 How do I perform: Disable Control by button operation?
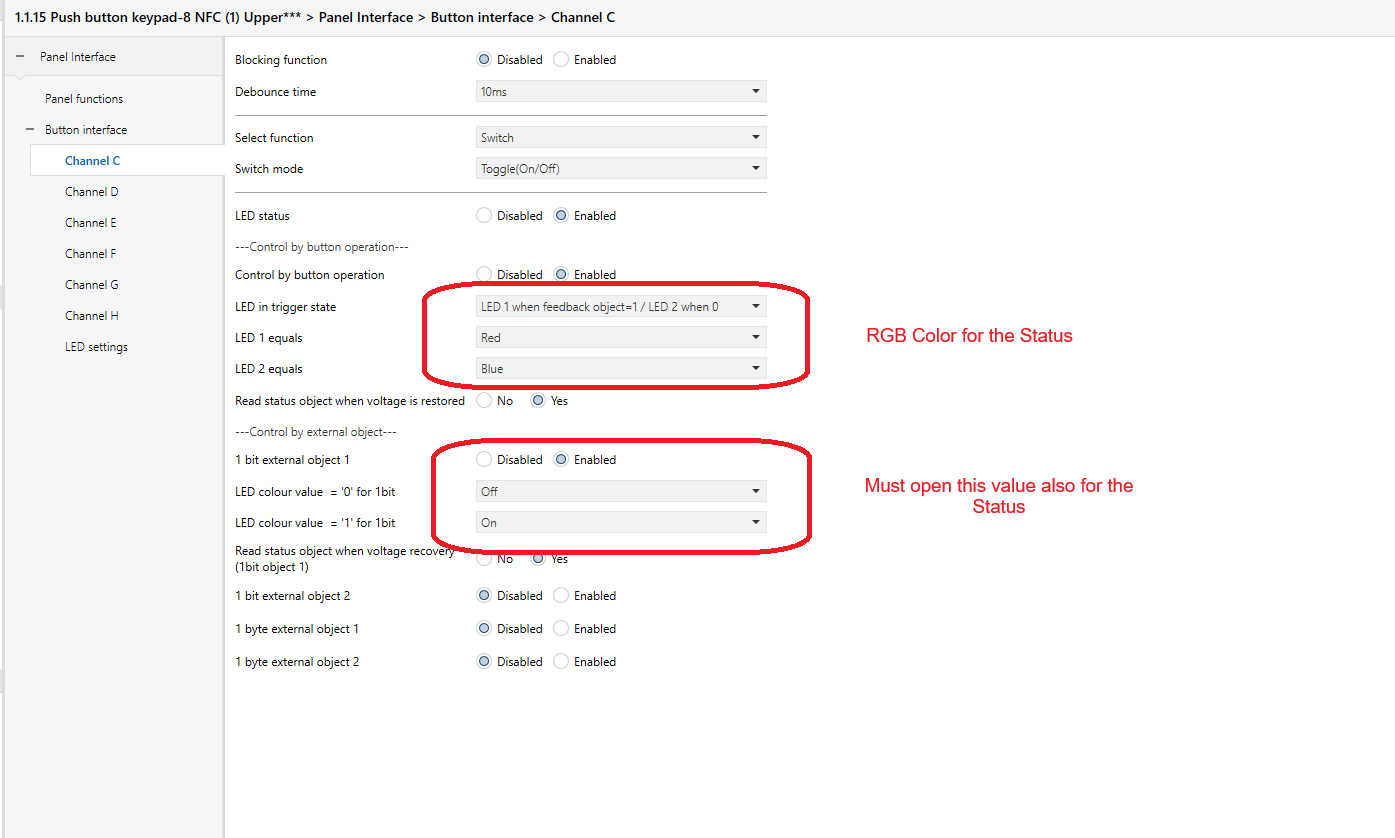click(x=485, y=274)
